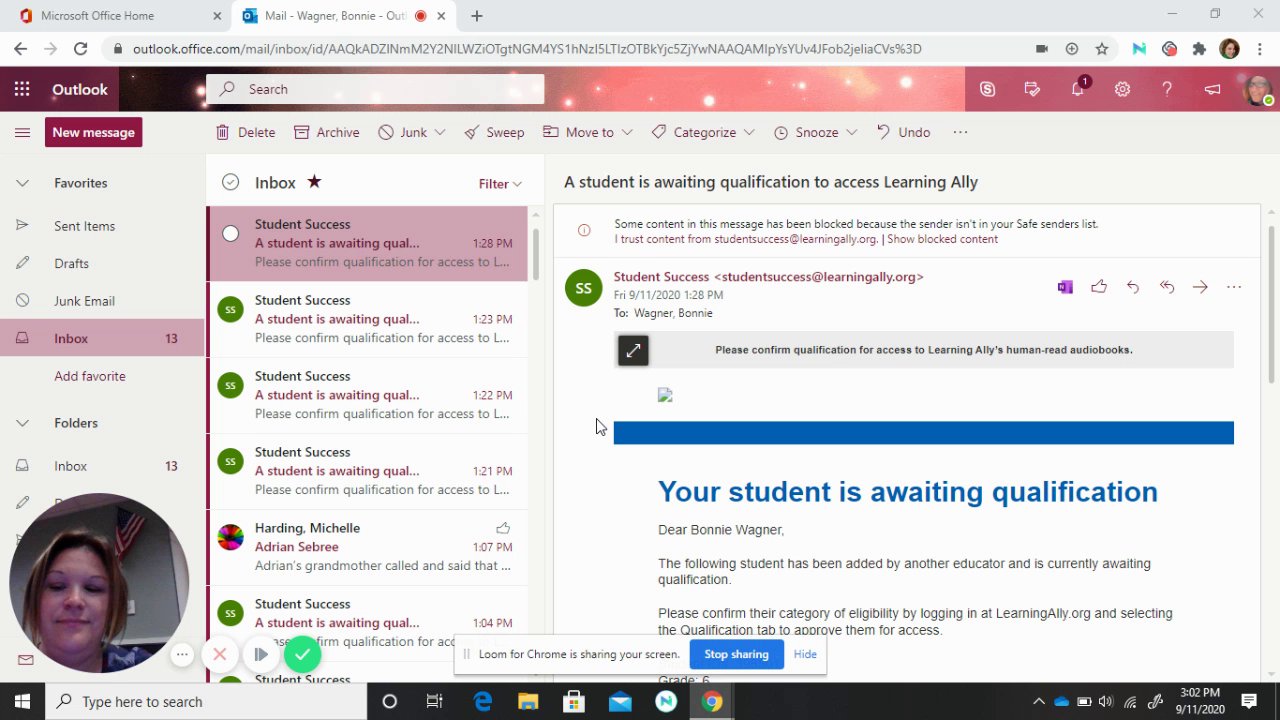Mark the message as Junk
This screenshot has height=720, width=1280.
click(x=402, y=132)
